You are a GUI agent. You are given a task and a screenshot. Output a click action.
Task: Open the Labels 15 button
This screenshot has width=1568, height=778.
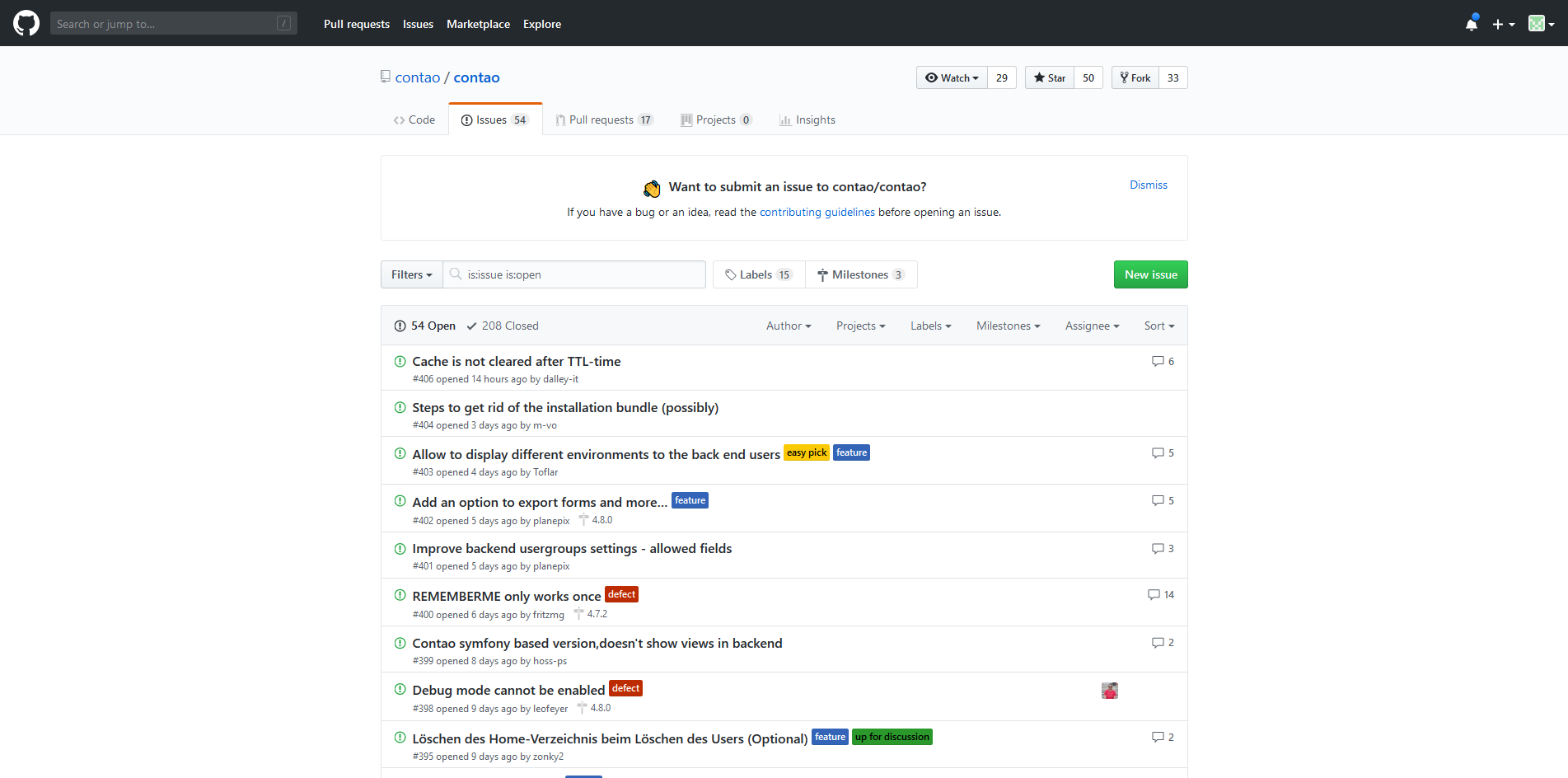pyautogui.click(x=759, y=274)
